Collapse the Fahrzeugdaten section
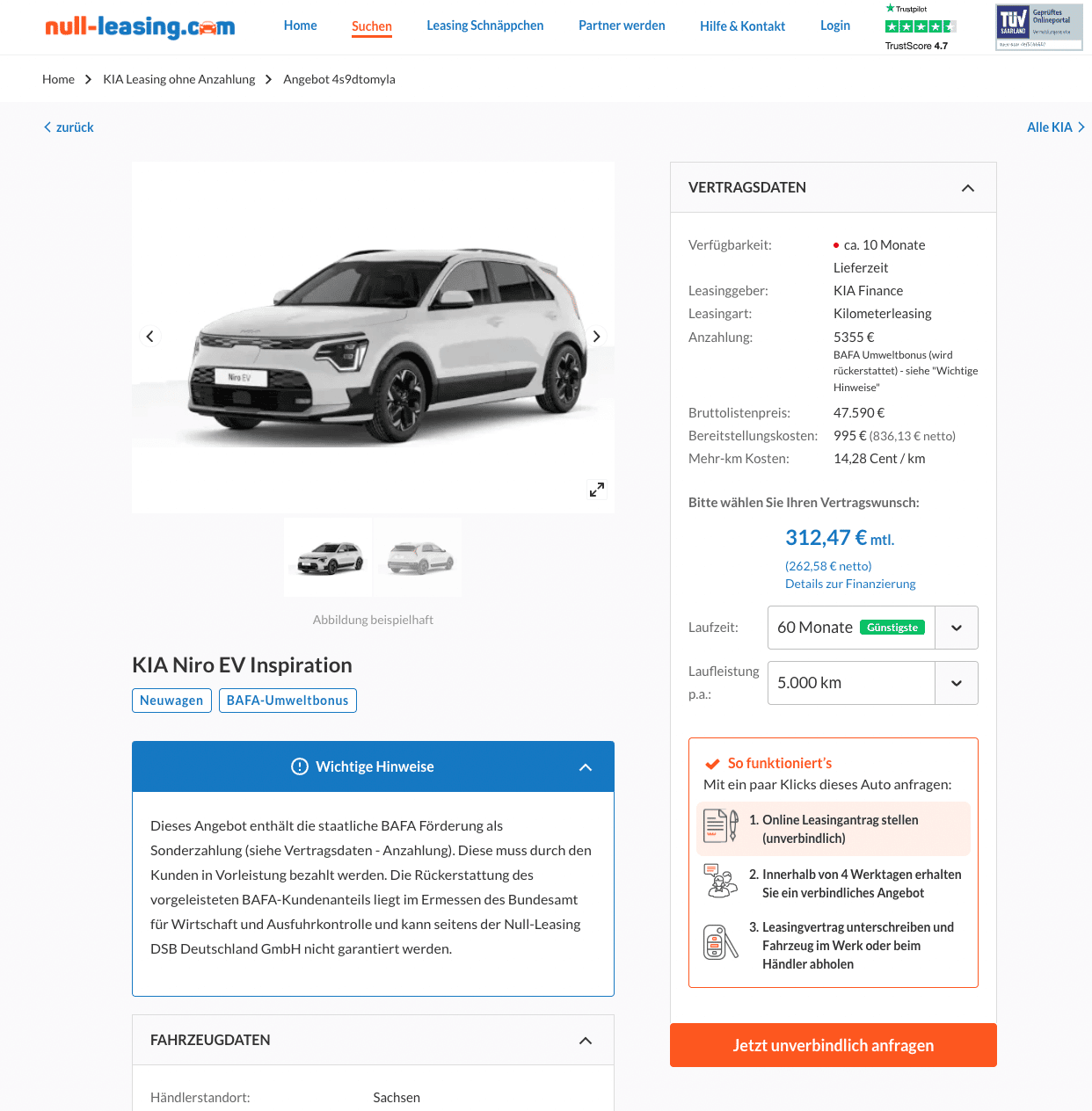Screen dimensions: 1092x1111 coord(586,1041)
